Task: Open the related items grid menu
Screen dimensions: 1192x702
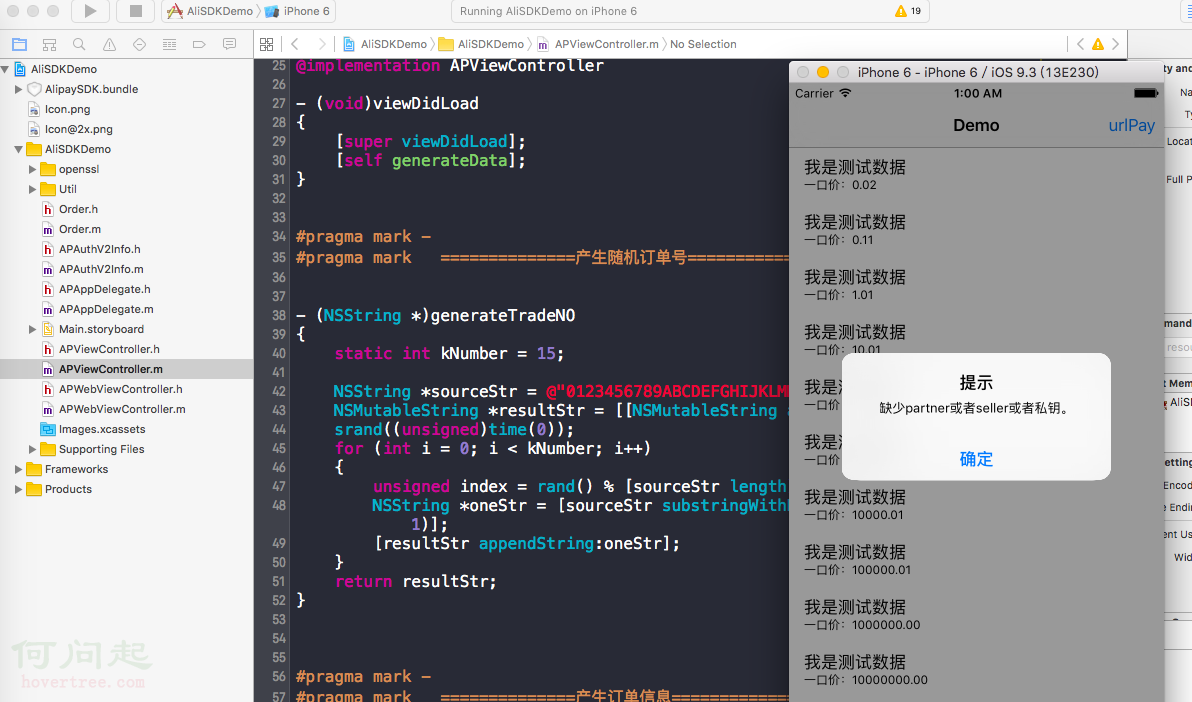Action: pos(266,45)
